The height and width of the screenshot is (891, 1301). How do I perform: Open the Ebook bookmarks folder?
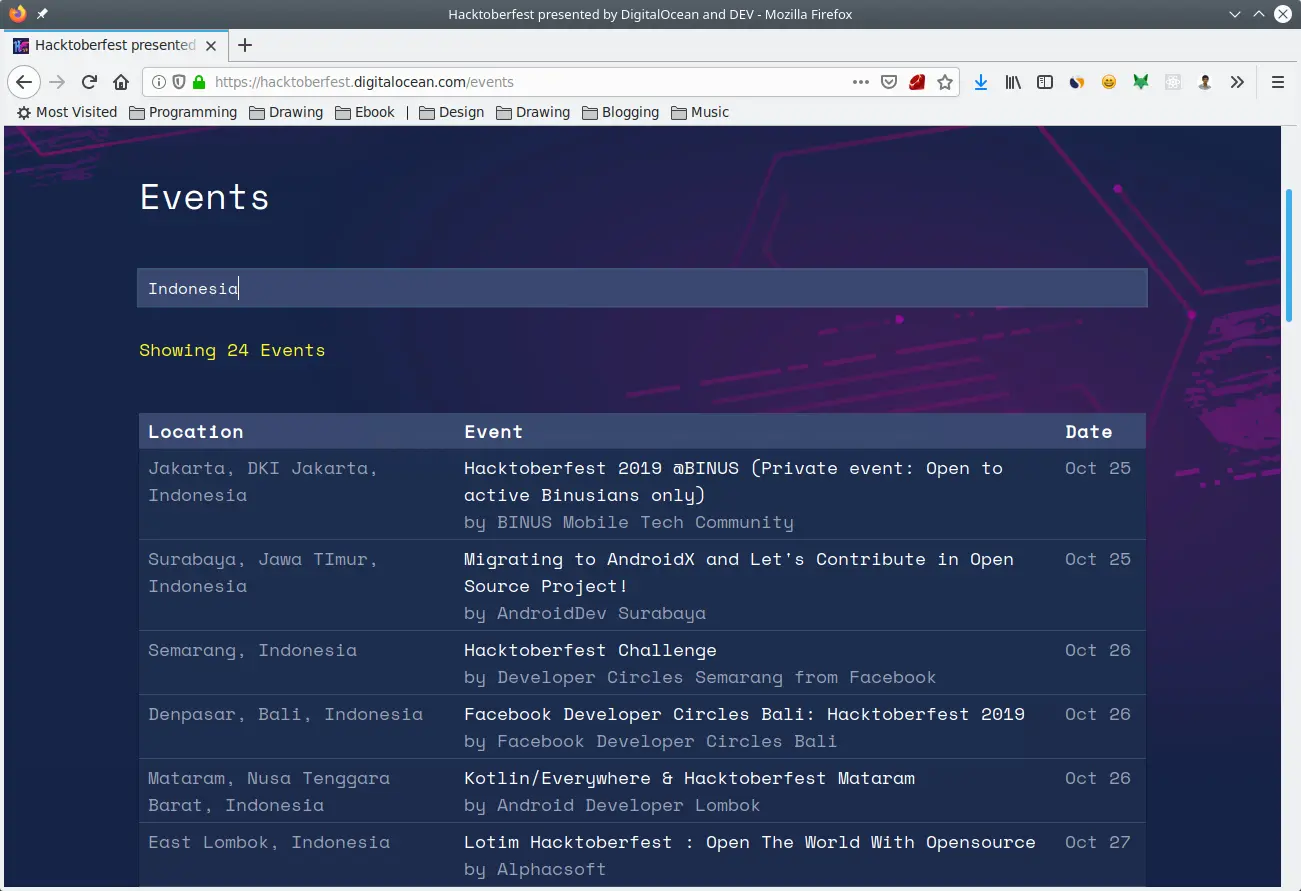pos(365,112)
